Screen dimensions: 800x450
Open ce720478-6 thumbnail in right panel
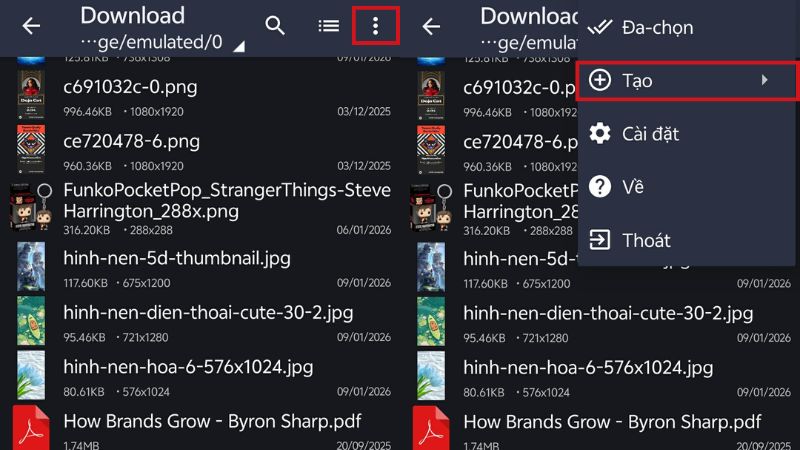[431, 149]
